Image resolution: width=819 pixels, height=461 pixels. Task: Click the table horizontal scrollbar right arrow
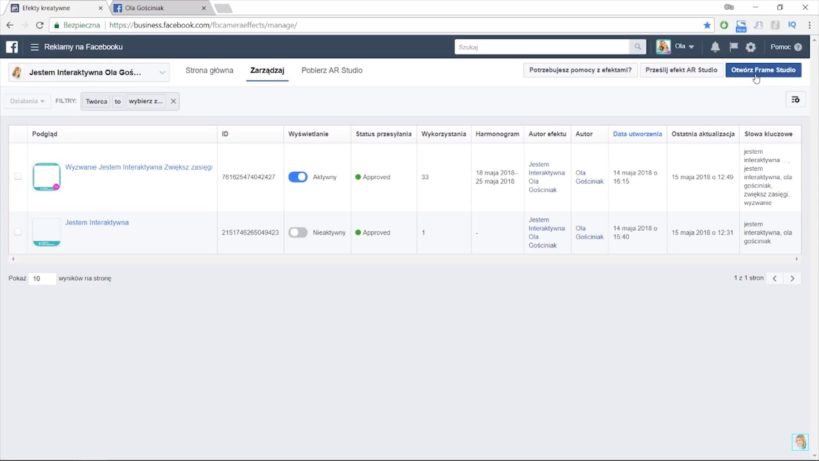[x=797, y=259]
